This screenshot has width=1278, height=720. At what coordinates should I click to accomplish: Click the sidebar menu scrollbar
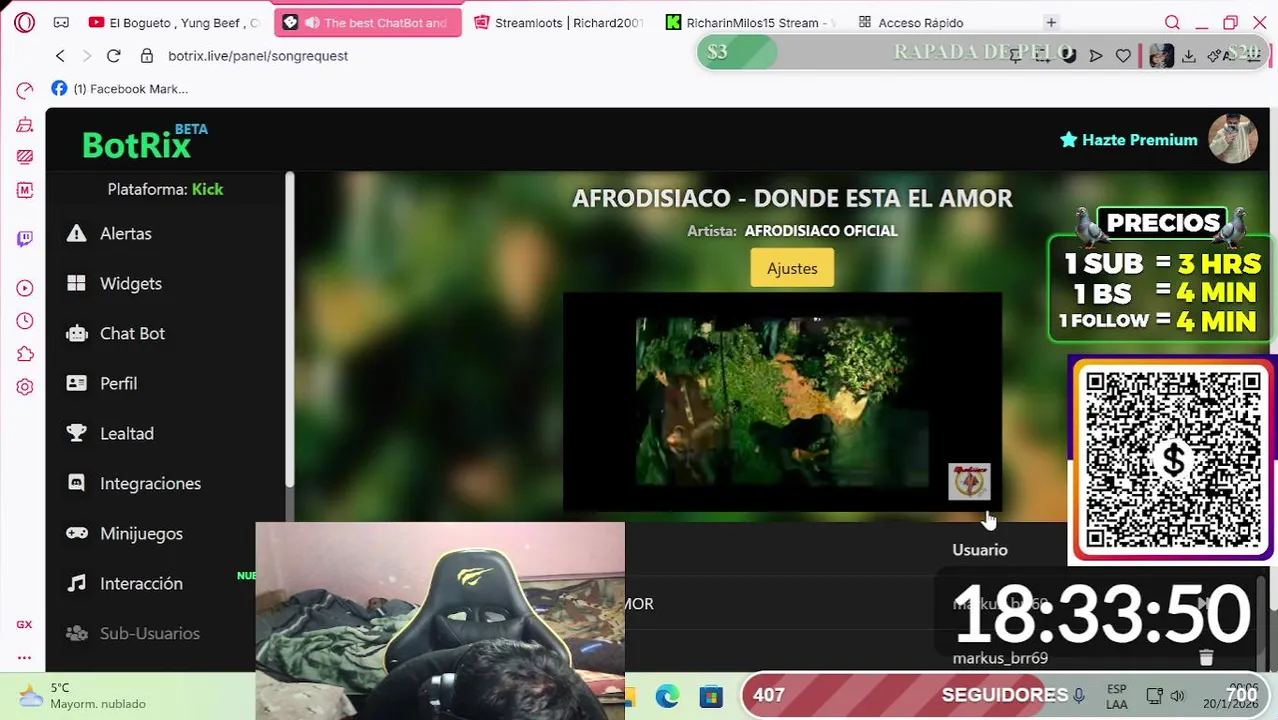click(290, 330)
